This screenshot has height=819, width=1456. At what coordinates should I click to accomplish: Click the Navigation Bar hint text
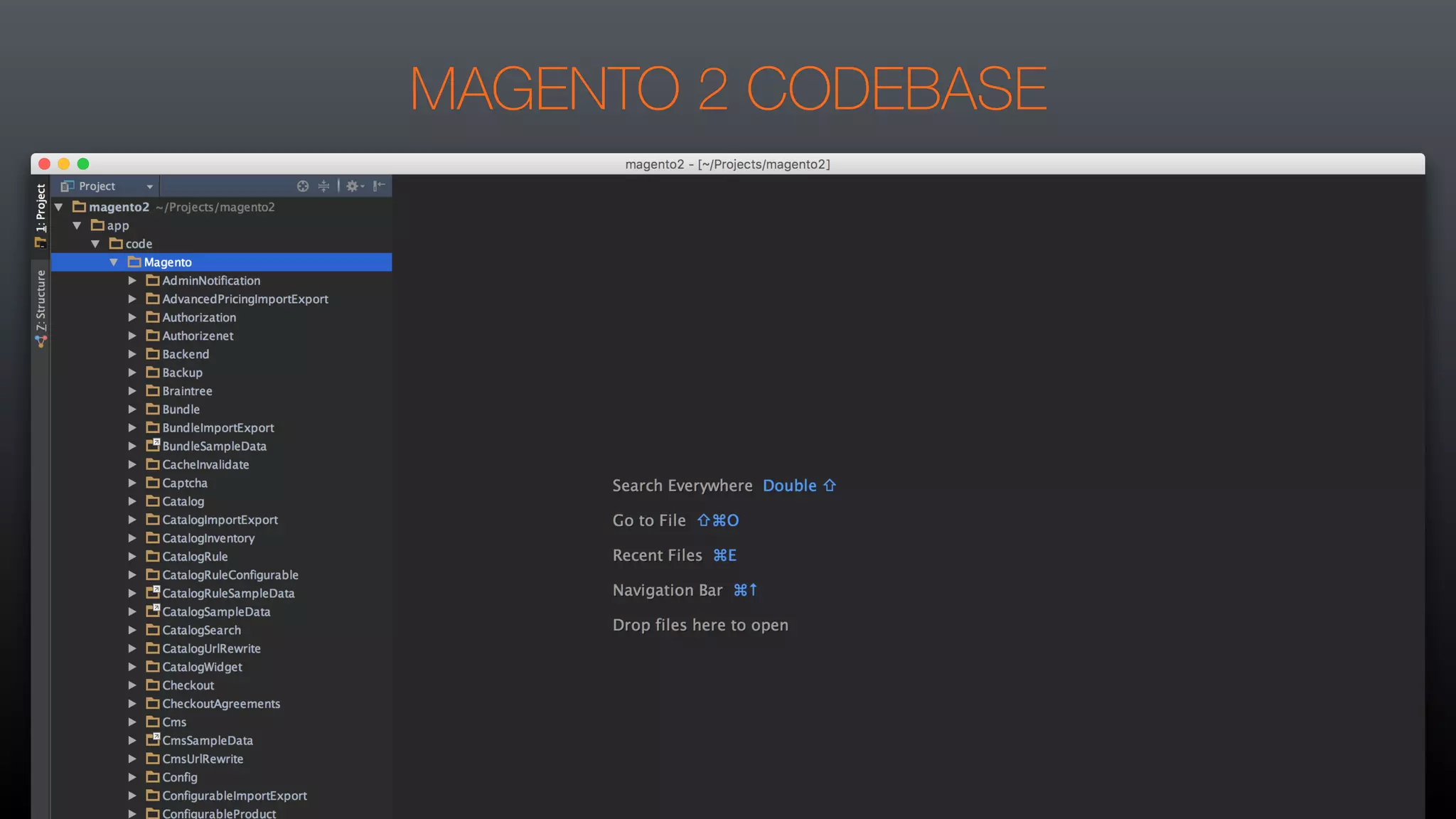click(668, 590)
